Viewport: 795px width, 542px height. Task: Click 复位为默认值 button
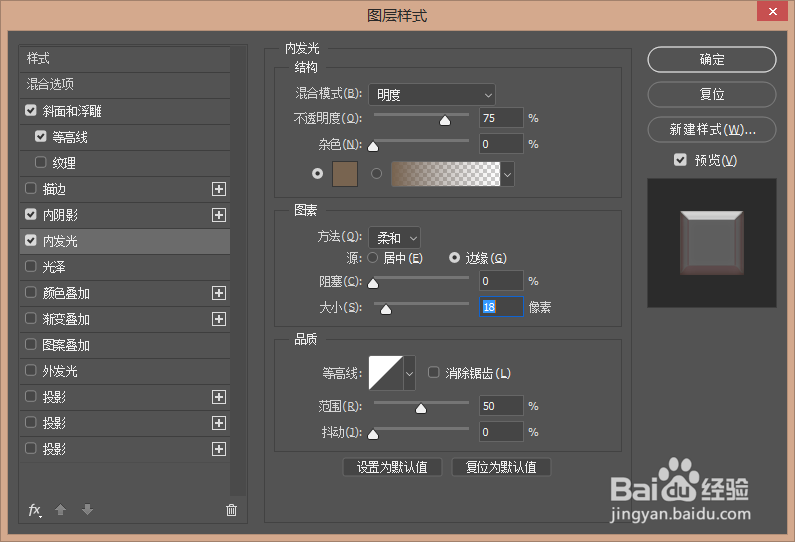click(x=501, y=467)
